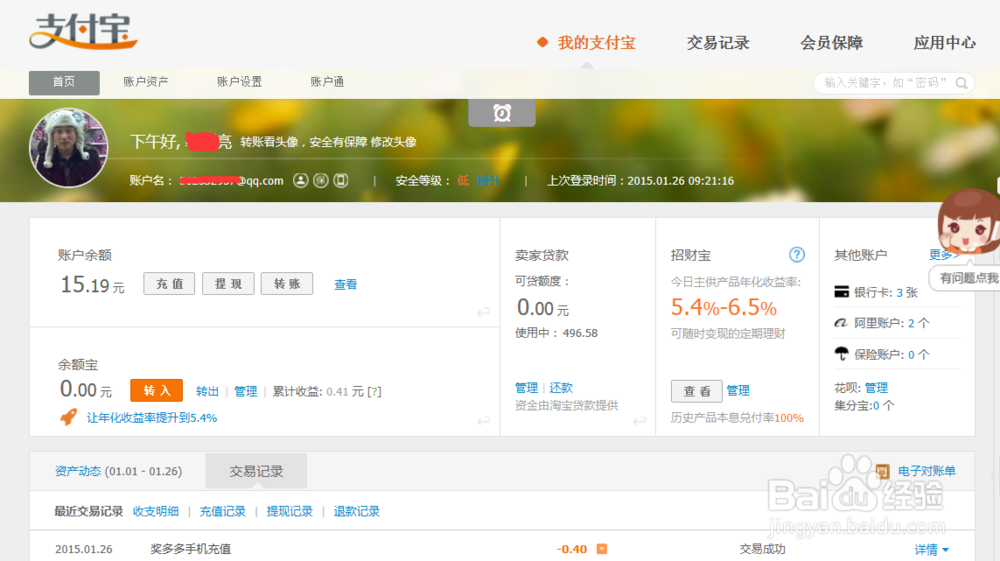Click the insurance umbrella icon
The height and width of the screenshot is (561, 1000).
(842, 354)
